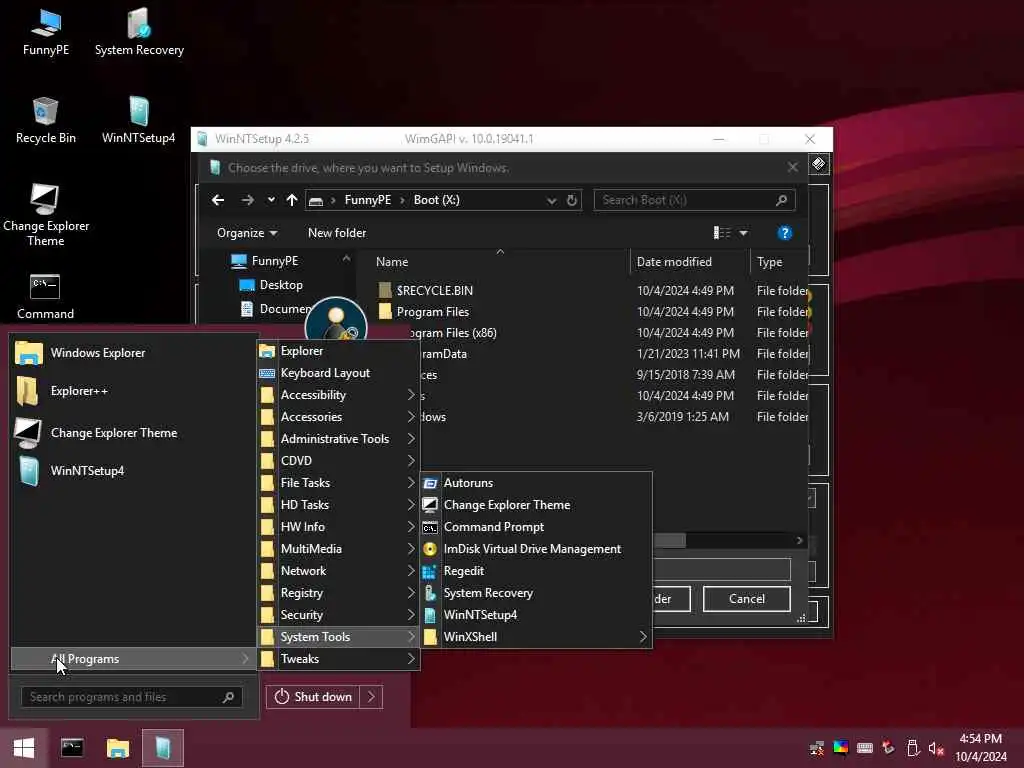The width and height of the screenshot is (1024, 768).
Task: Open Change Explorer Theme desktop shortcut
Action: click(x=46, y=216)
